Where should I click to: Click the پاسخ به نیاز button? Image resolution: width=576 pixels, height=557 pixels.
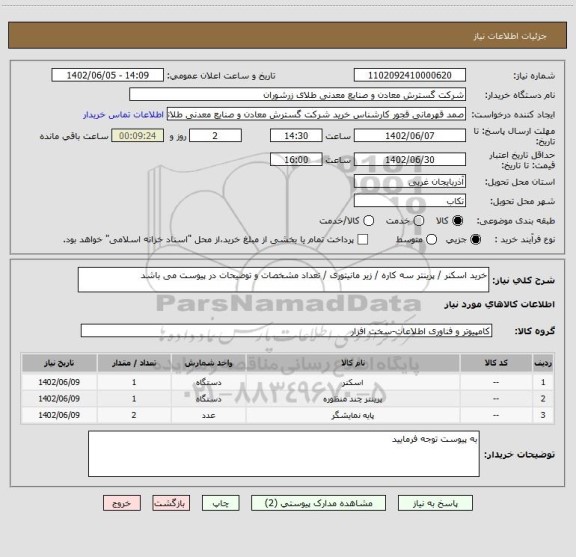[435, 503]
